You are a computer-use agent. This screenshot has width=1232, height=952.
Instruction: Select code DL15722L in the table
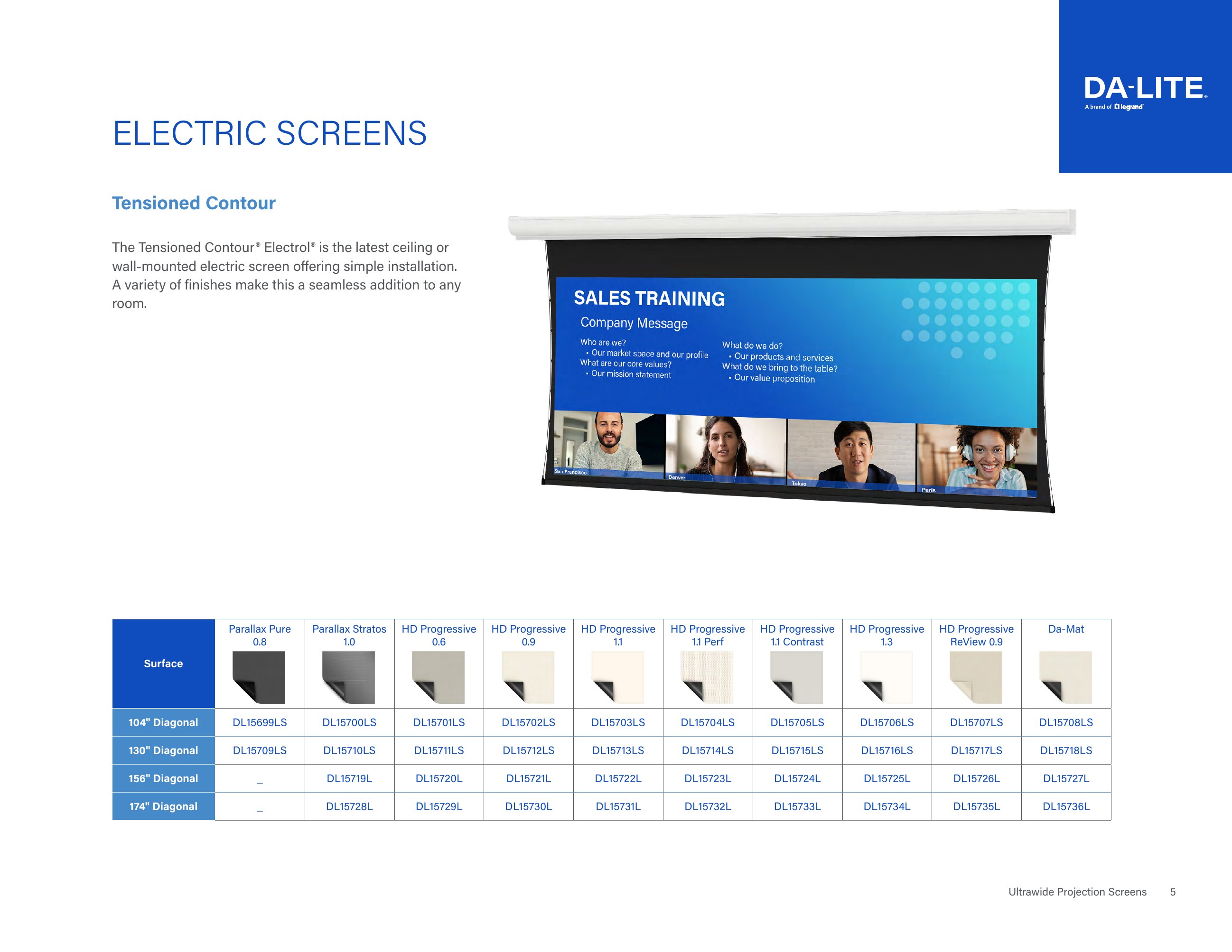618,778
